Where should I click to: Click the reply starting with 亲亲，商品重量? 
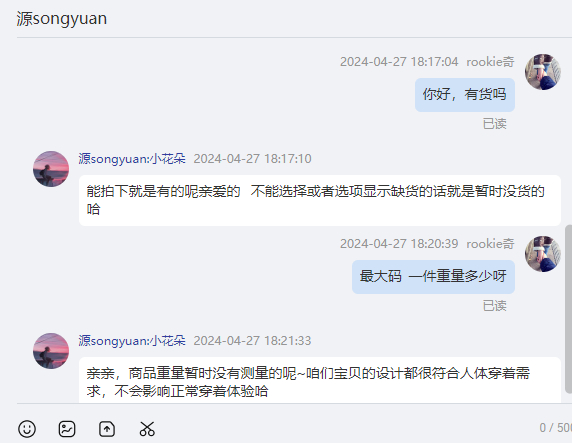320,380
